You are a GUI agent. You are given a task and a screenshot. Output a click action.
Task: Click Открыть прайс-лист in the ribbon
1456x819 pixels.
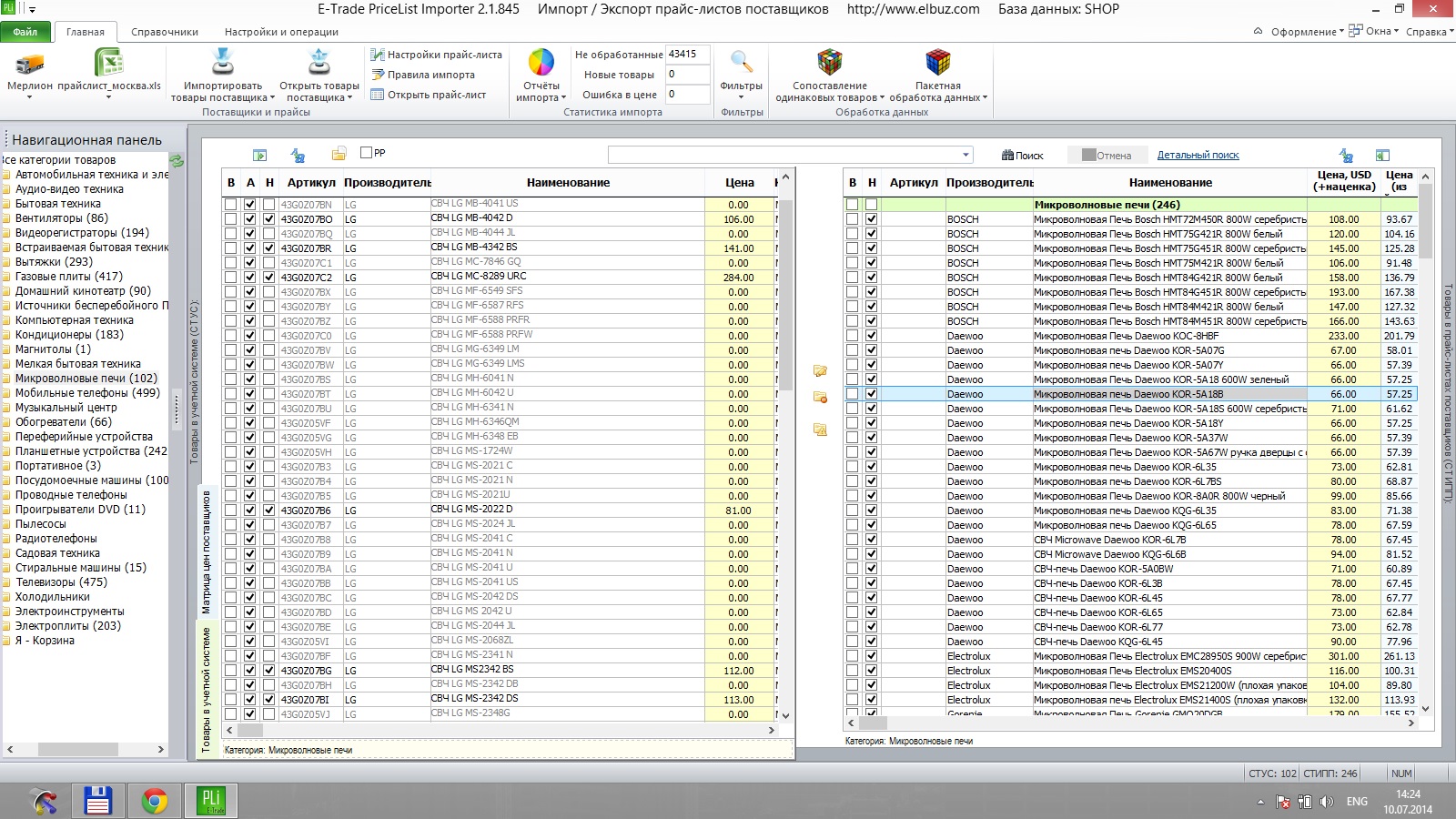click(428, 95)
